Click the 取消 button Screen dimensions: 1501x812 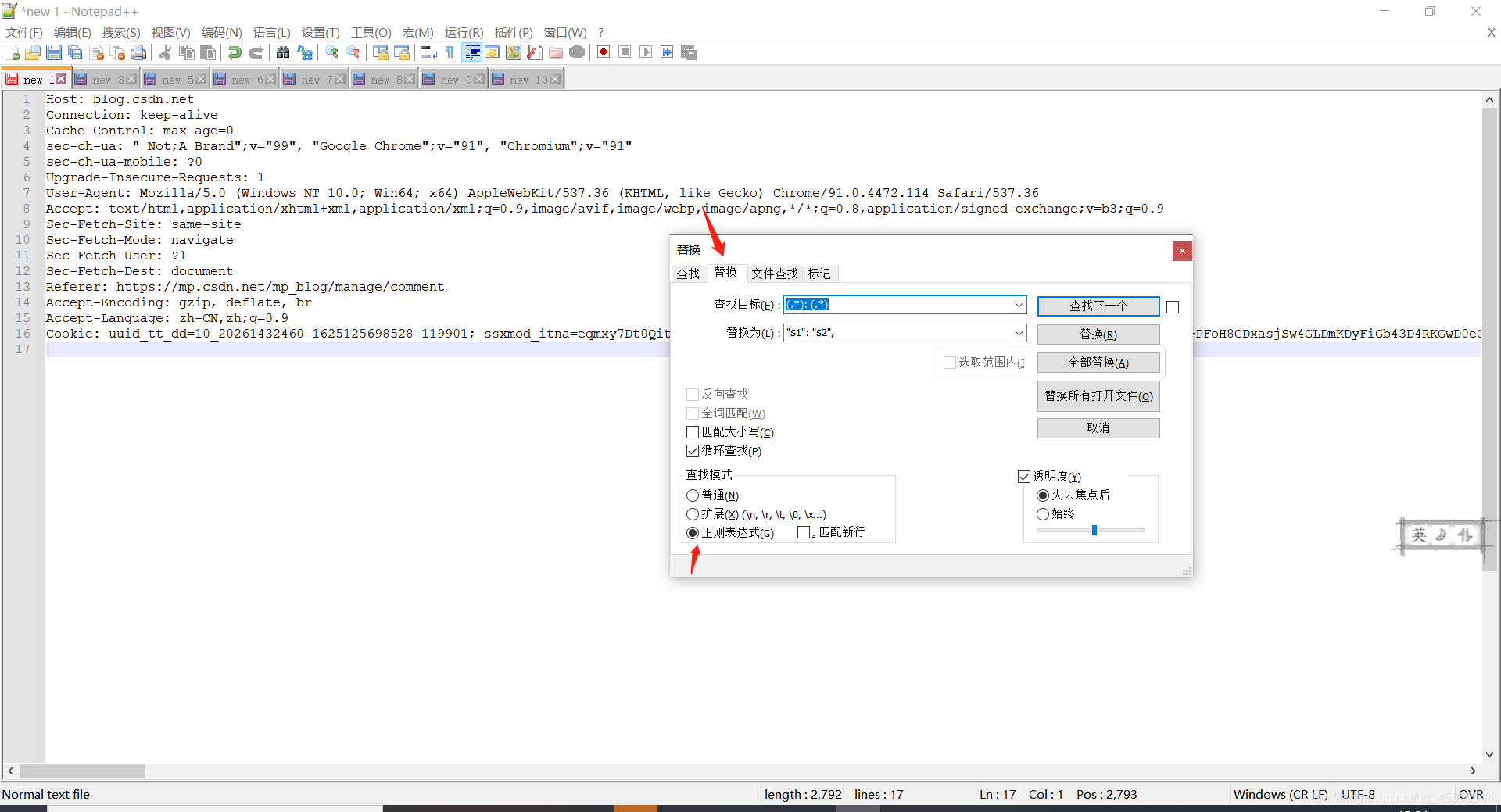(x=1098, y=428)
